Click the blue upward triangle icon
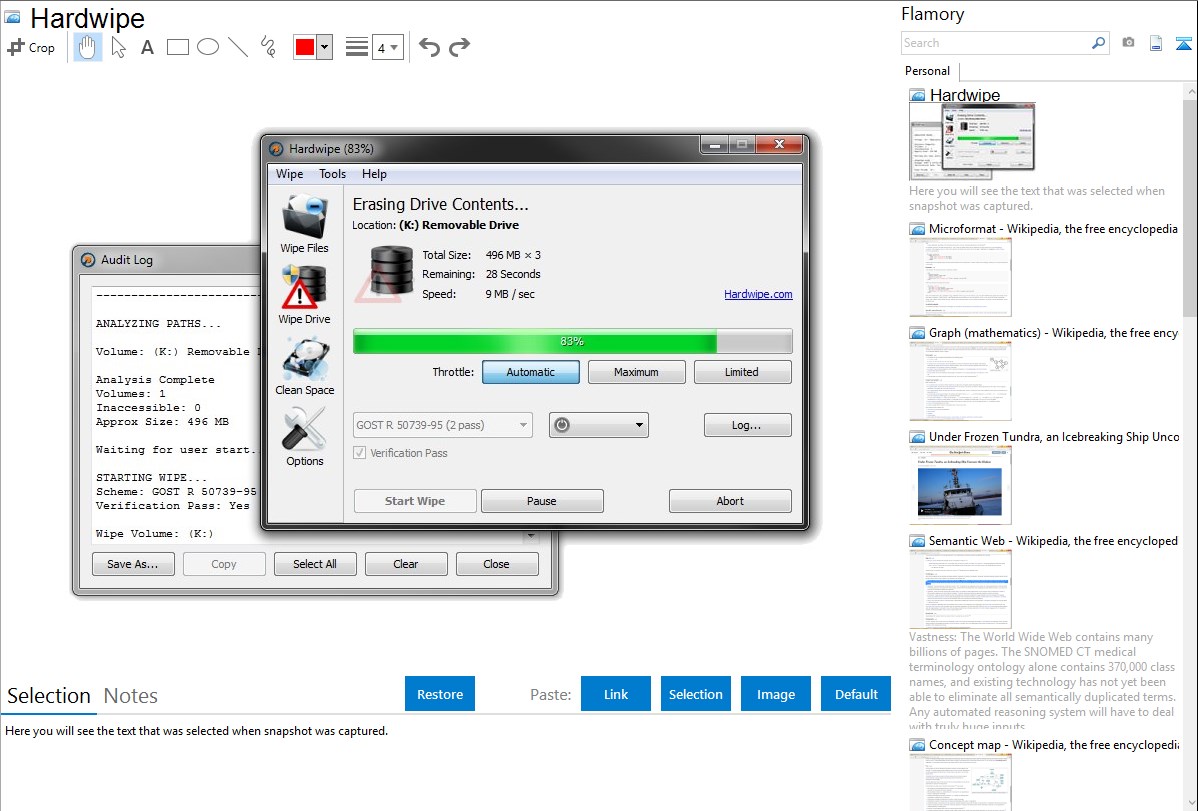This screenshot has height=811, width=1198. click(x=1183, y=43)
